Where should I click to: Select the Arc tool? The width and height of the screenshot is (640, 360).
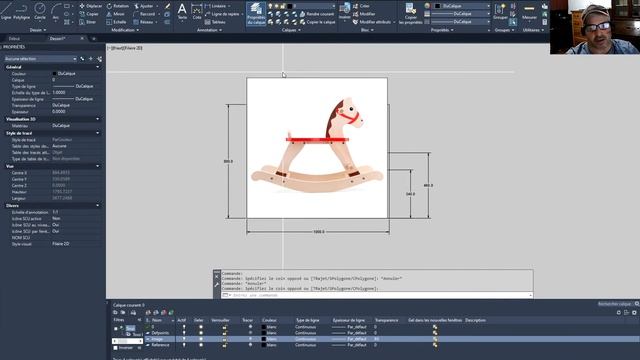tap(56, 11)
